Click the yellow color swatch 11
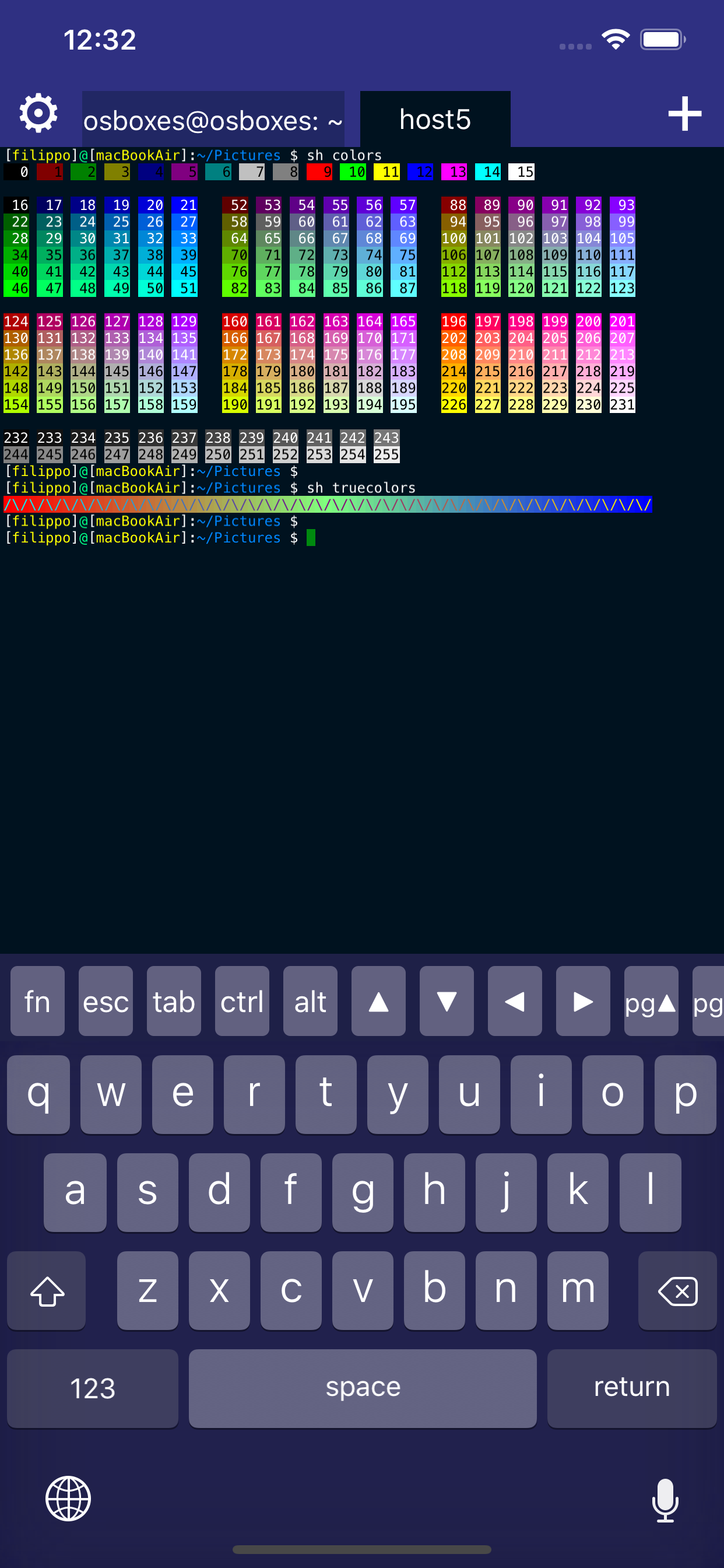Image resolution: width=724 pixels, height=1568 pixels. coord(387,172)
